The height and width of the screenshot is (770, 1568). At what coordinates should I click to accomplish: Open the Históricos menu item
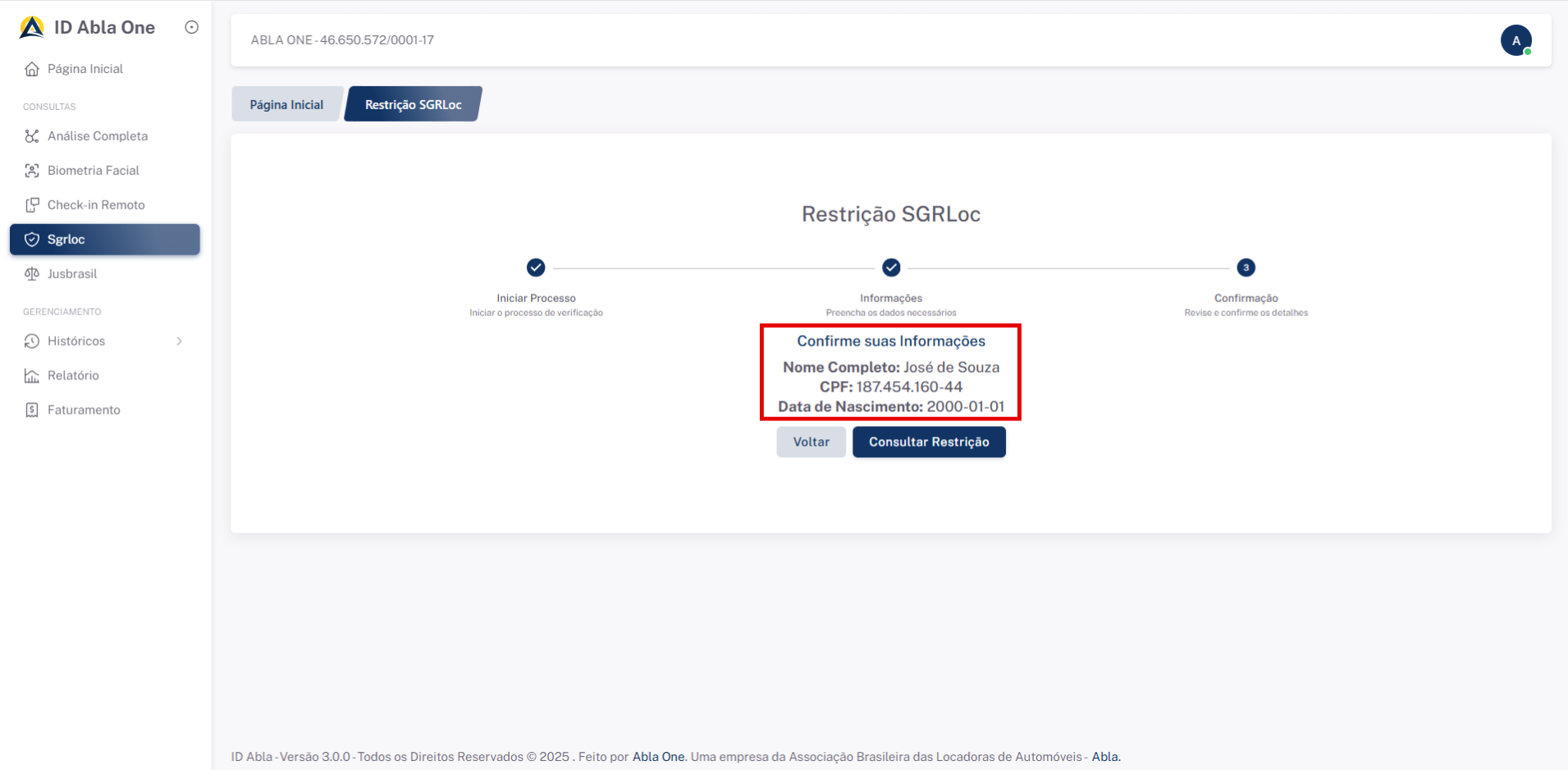76,341
